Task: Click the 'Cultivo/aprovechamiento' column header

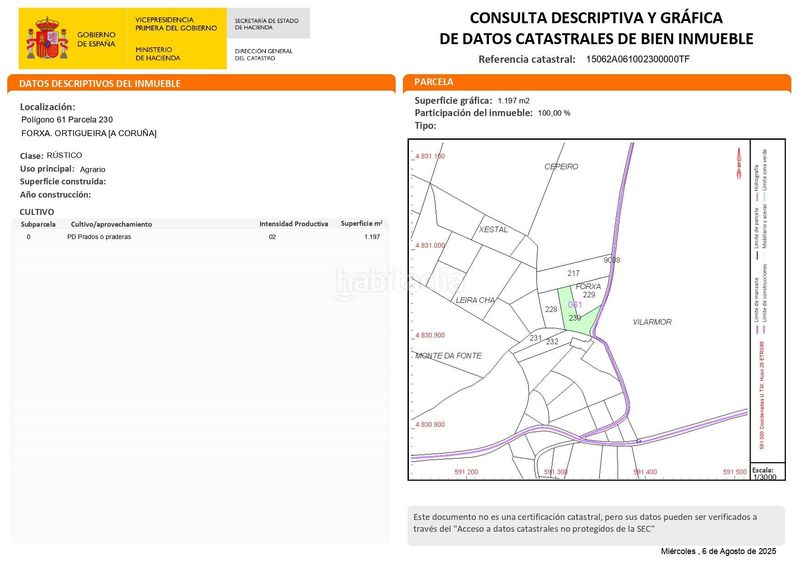Action: click(x=111, y=224)
